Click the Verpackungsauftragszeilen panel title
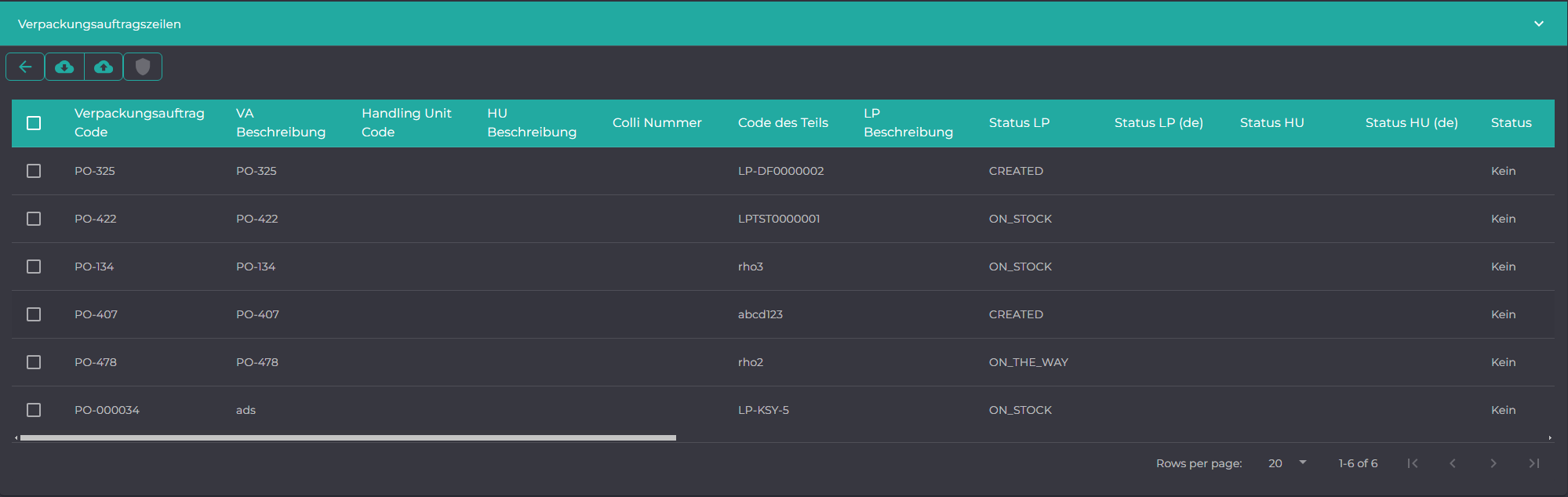1568x497 pixels. click(100, 24)
